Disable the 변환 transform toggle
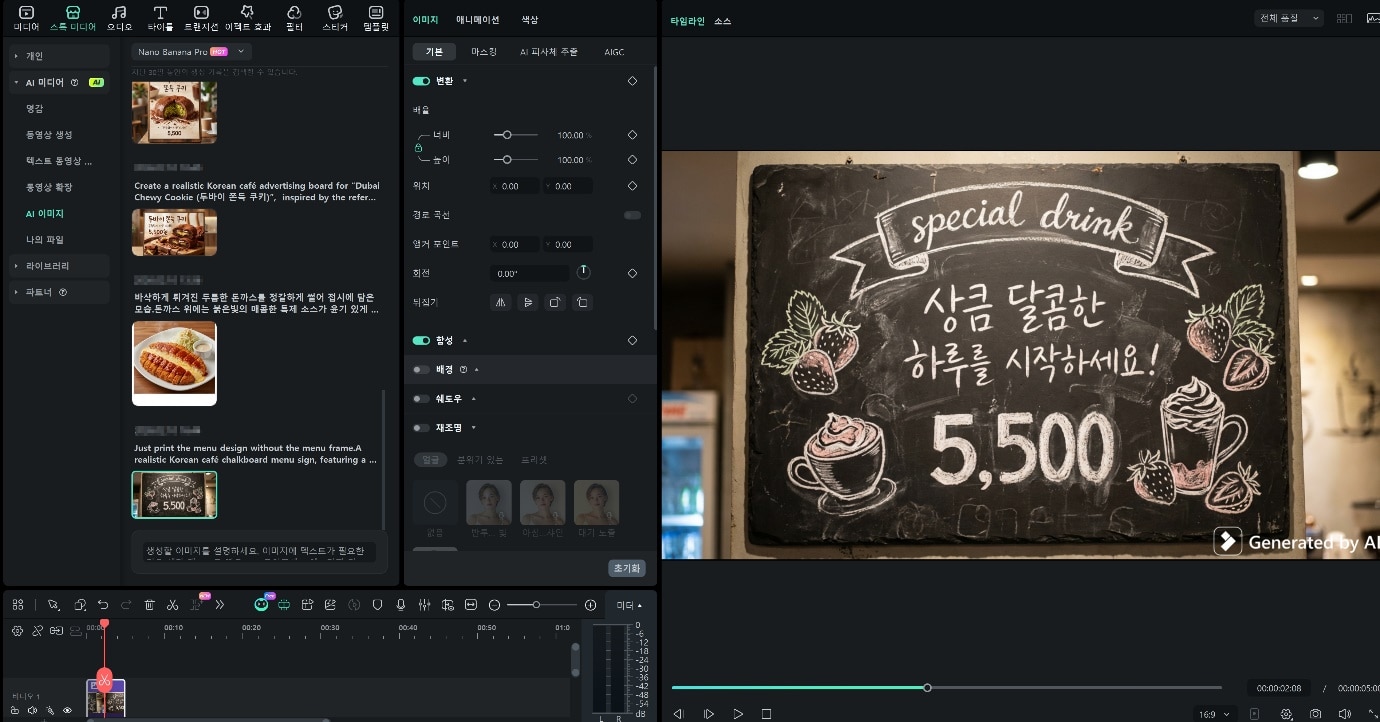The height and width of the screenshot is (722, 1380). click(420, 80)
